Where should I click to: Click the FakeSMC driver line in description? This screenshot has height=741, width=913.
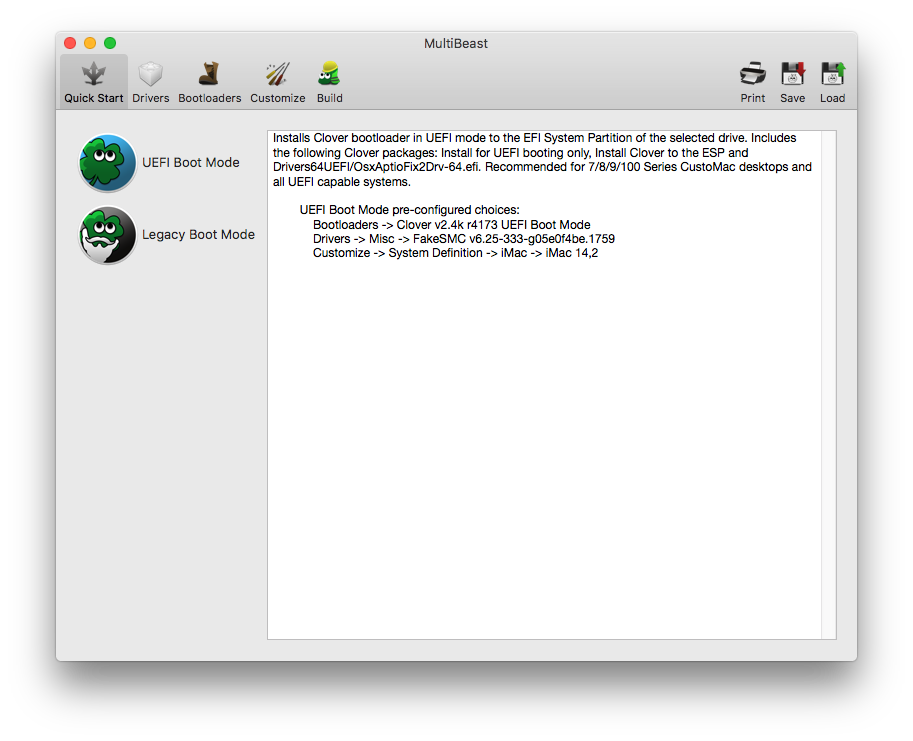(x=463, y=239)
